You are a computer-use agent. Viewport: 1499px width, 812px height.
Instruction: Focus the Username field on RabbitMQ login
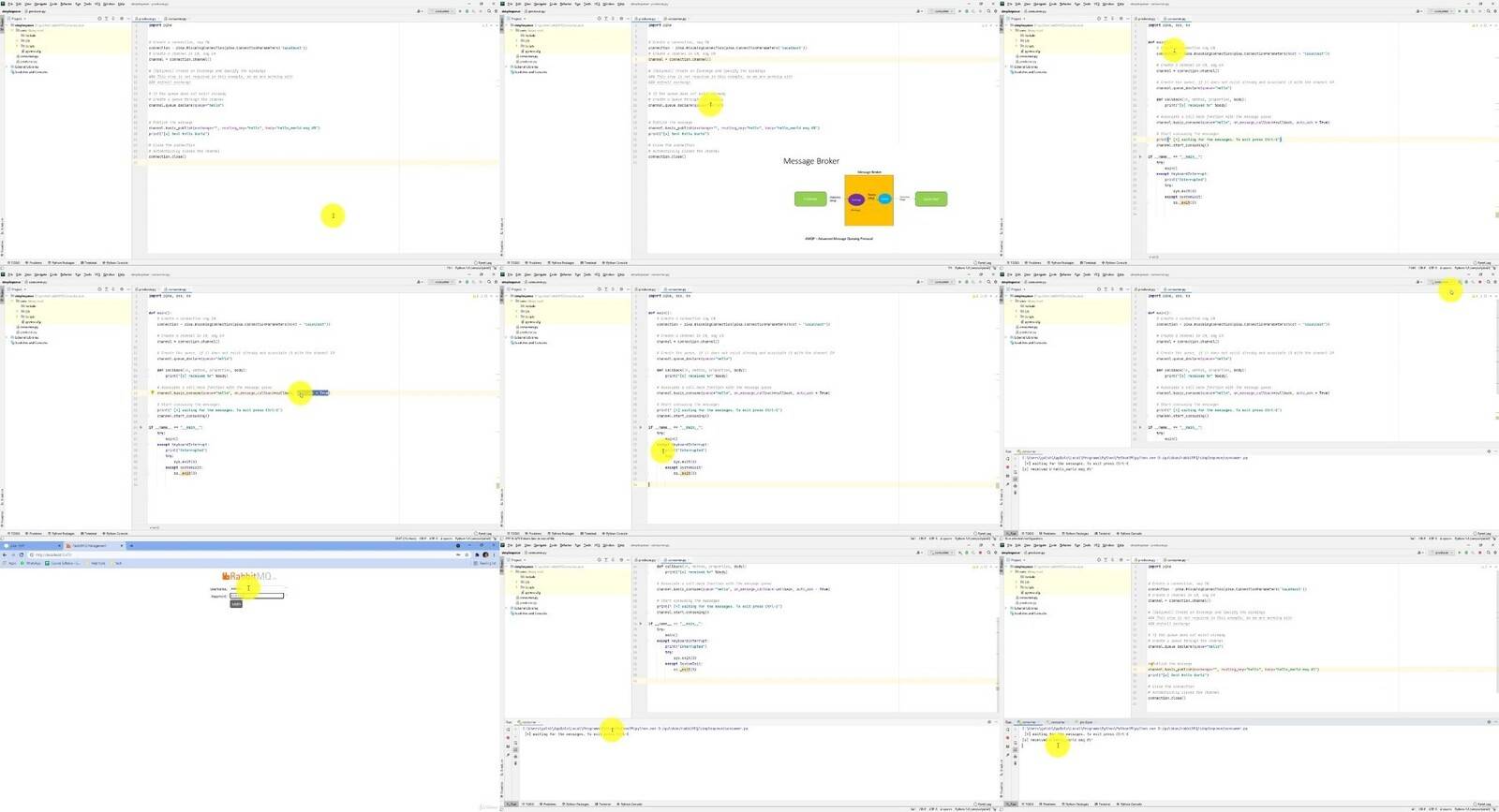(x=257, y=588)
